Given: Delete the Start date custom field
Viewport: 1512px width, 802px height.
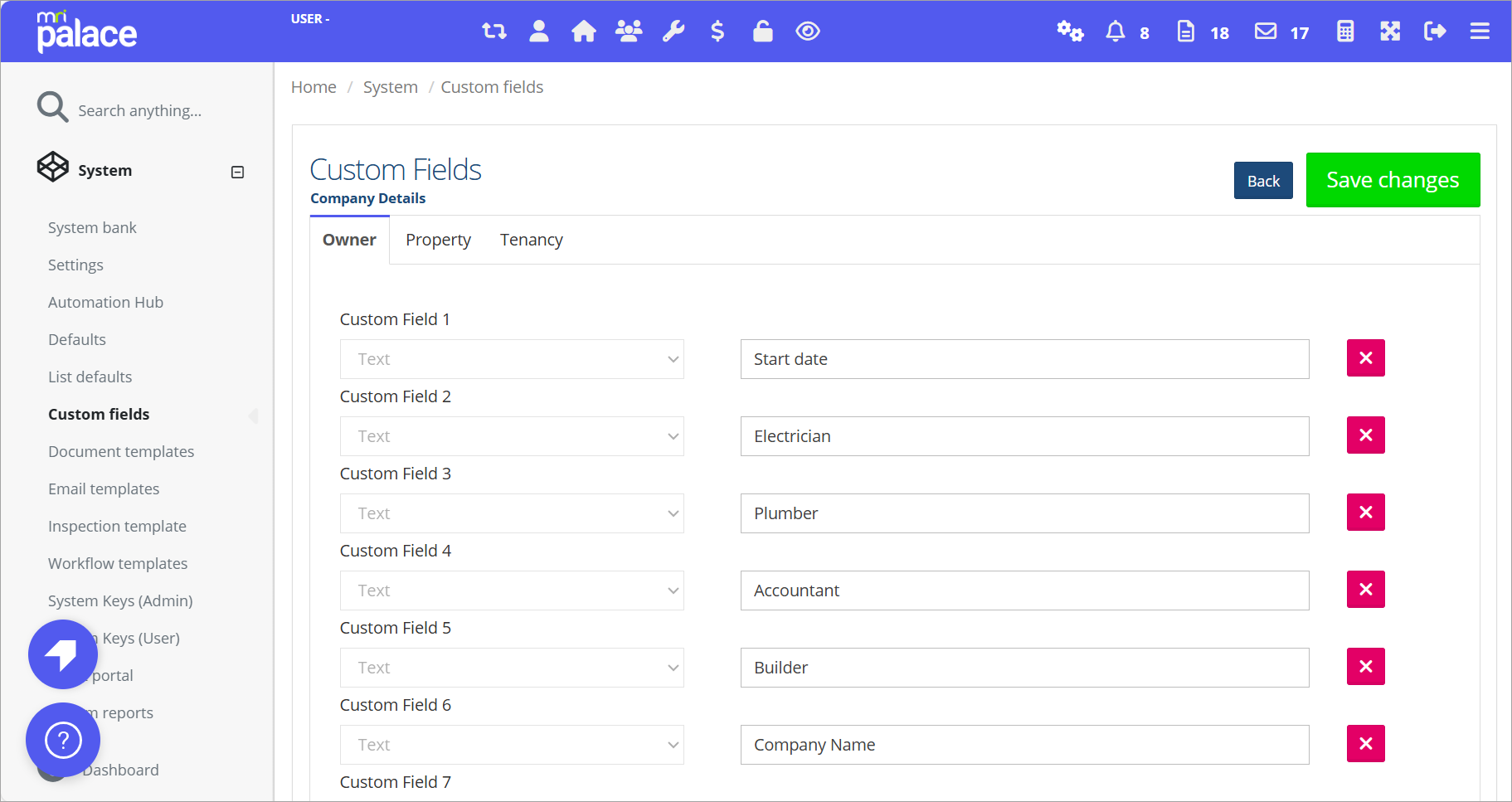Looking at the screenshot, I should click(x=1366, y=357).
